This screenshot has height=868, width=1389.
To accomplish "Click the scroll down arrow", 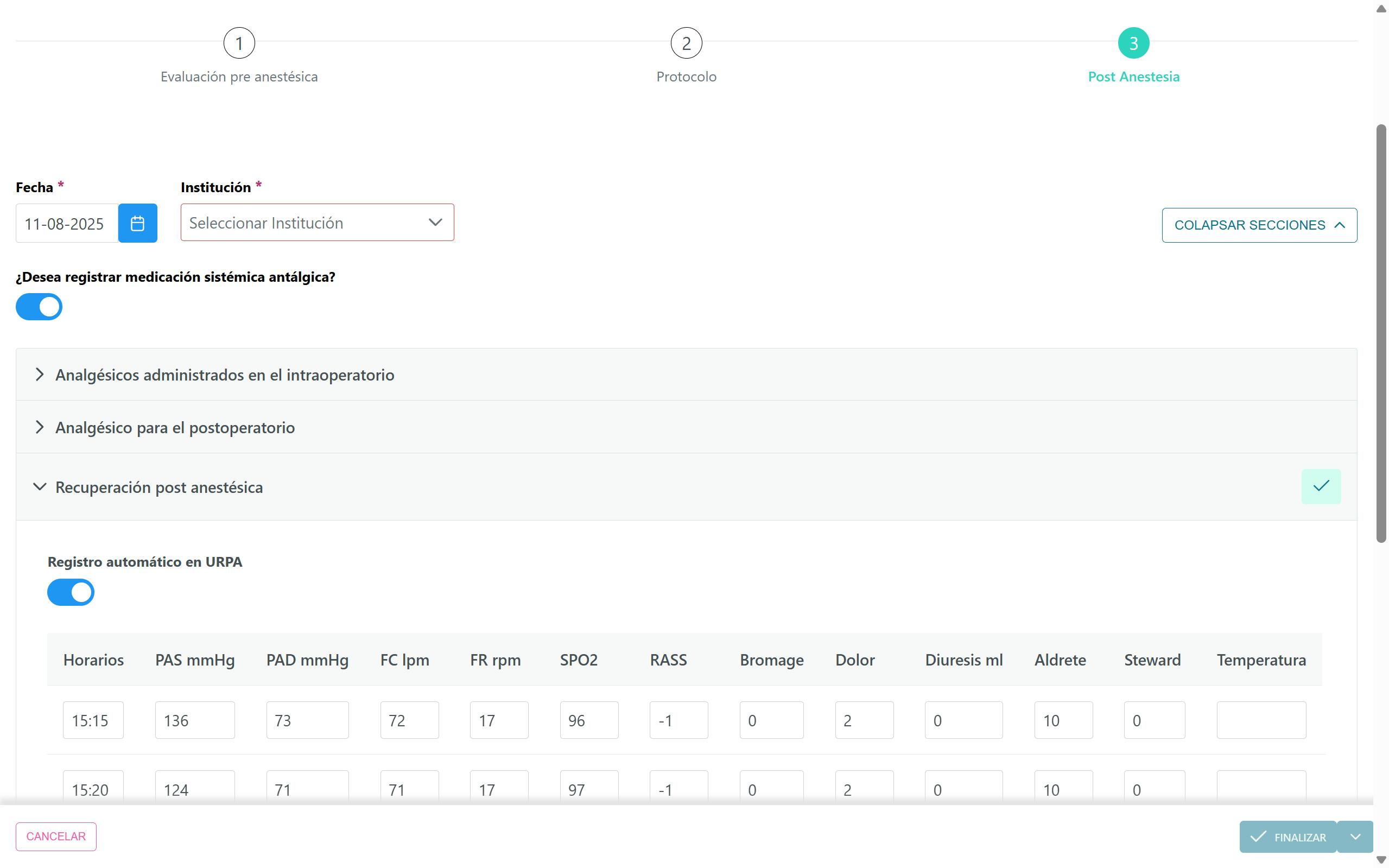I will pyautogui.click(x=1381, y=859).
